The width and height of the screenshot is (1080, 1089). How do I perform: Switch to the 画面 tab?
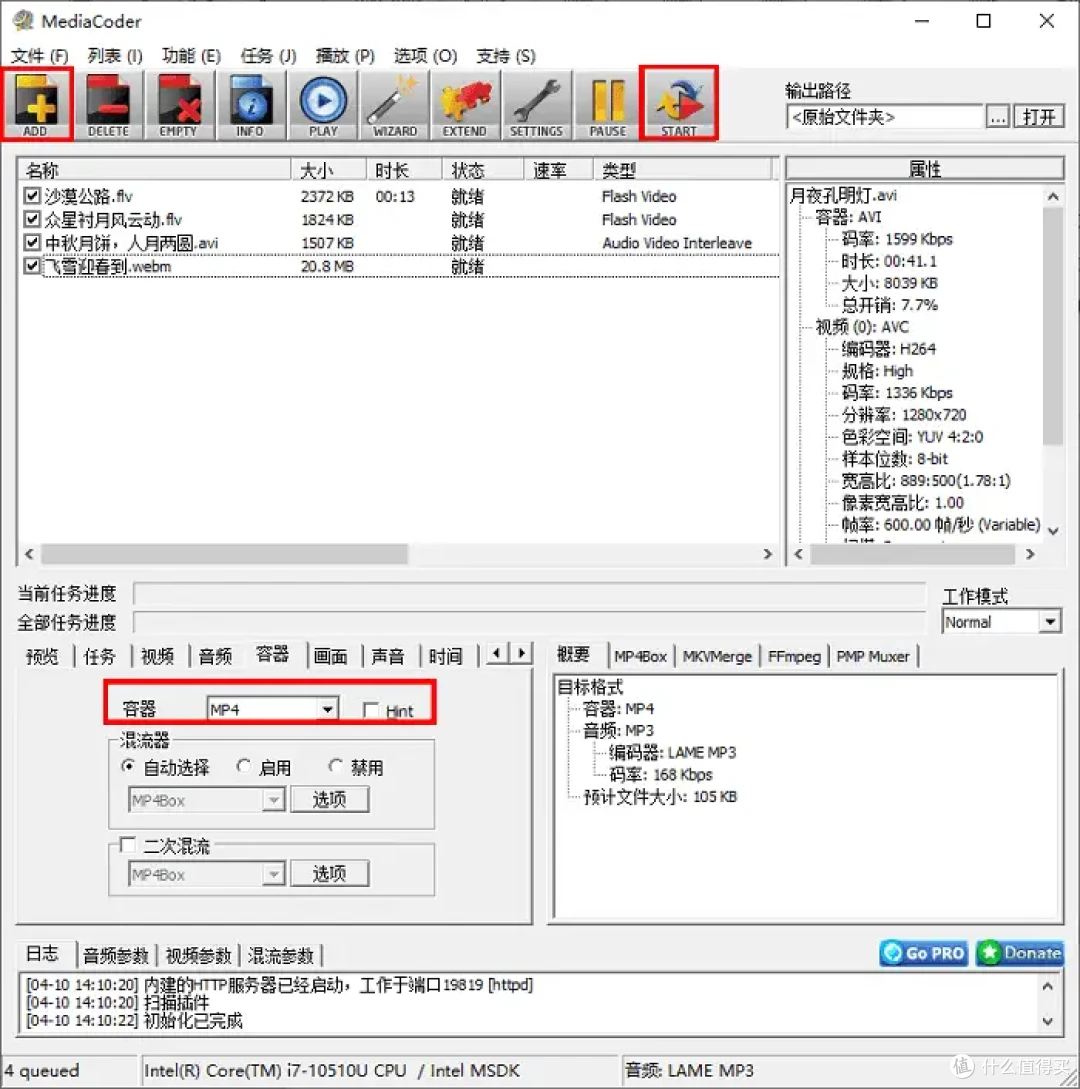coord(331,656)
